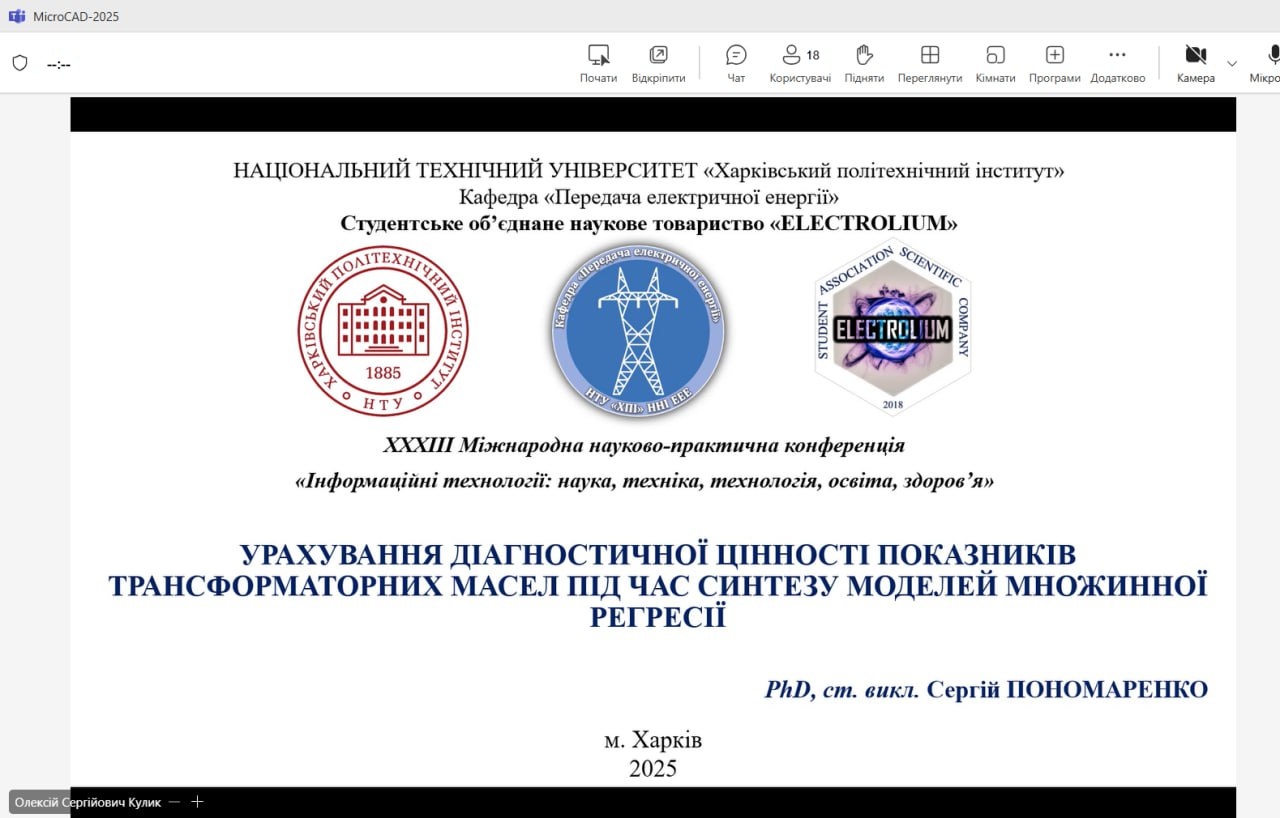Open the Програми (Apps) panel
This screenshot has height=818, width=1280.
click(x=1054, y=64)
